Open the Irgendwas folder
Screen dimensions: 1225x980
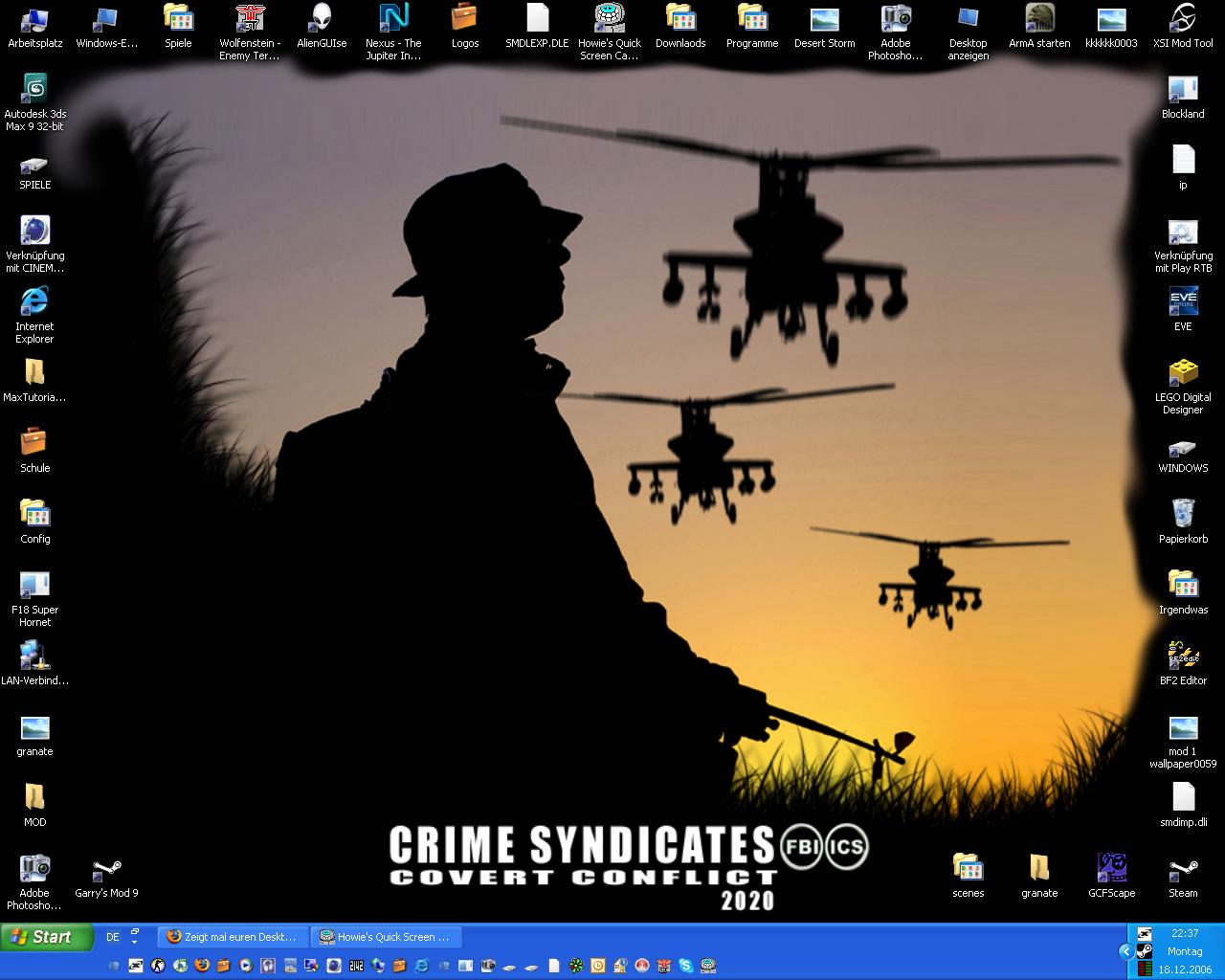[x=1183, y=593]
